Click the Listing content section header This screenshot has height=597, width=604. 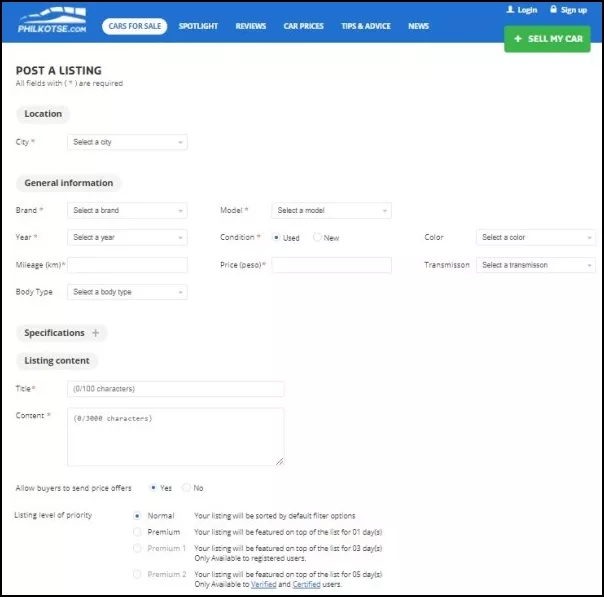pyautogui.click(x=57, y=361)
